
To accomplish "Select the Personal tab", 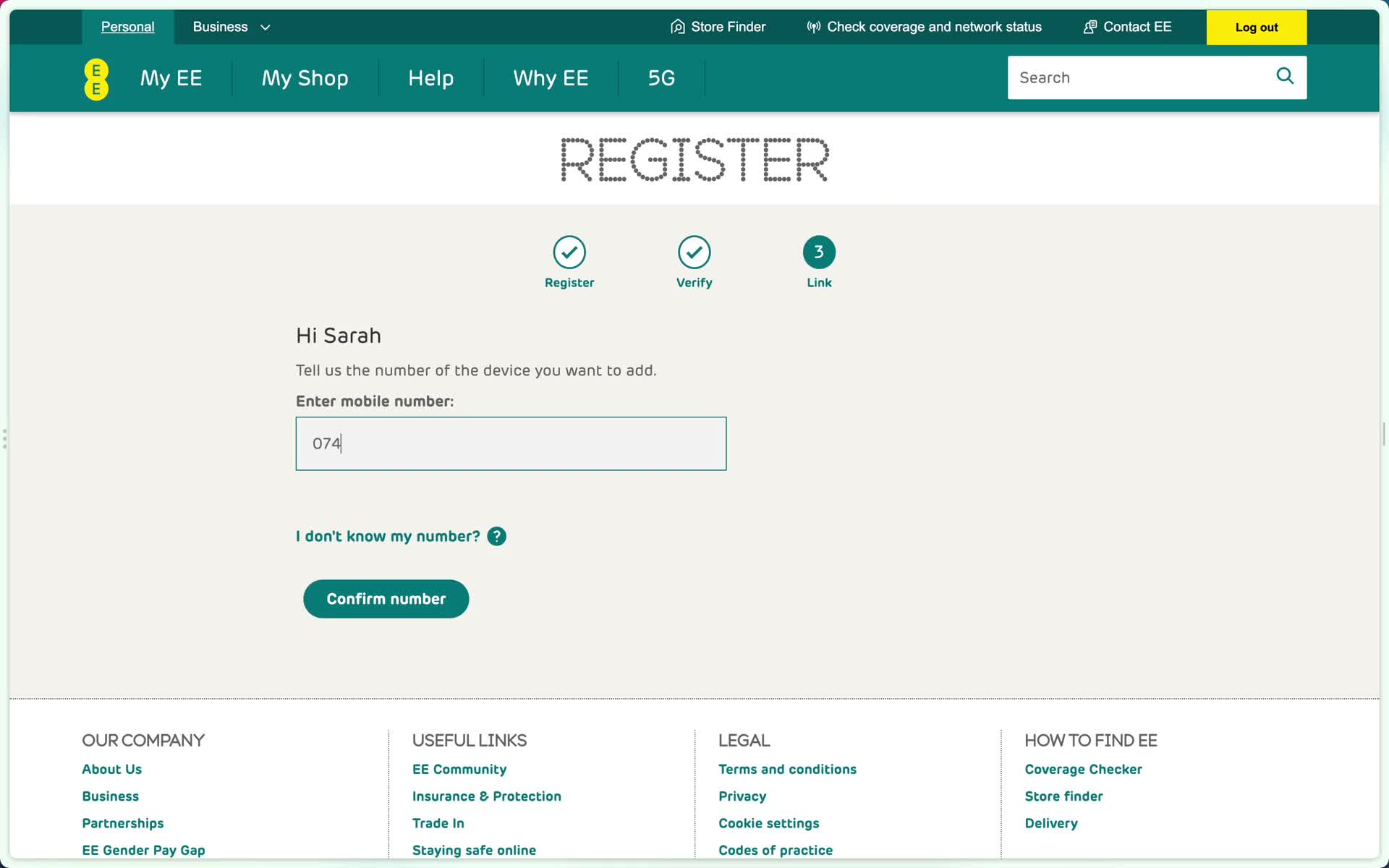I will coord(127,27).
